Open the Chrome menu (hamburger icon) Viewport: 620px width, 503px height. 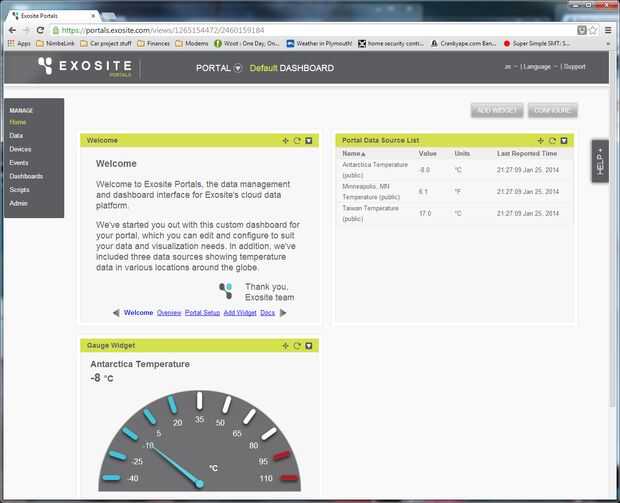[x=608, y=30]
